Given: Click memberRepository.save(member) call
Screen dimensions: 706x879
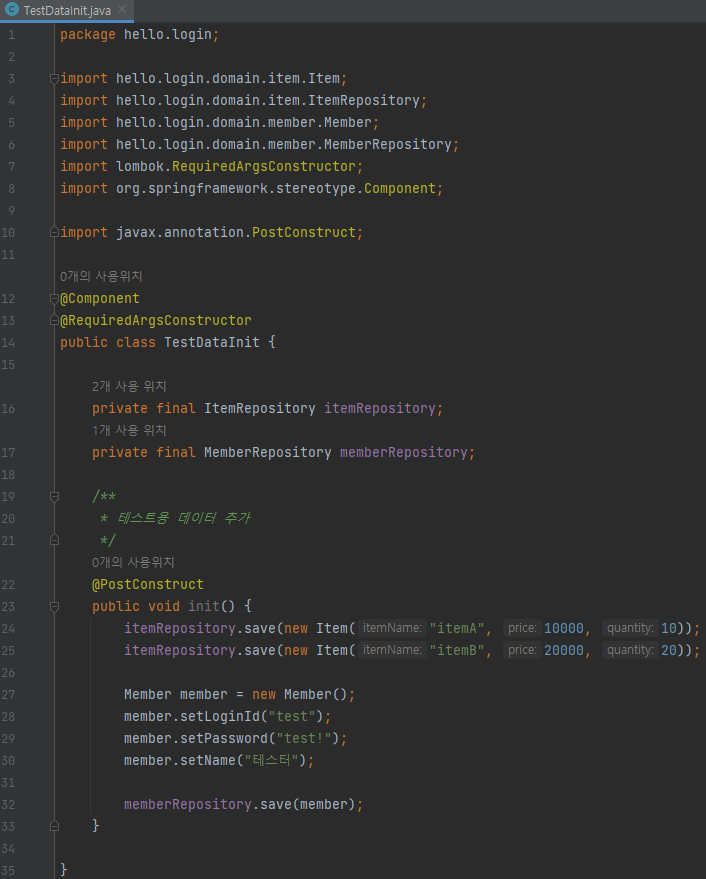Looking at the screenshot, I should 239,804.
